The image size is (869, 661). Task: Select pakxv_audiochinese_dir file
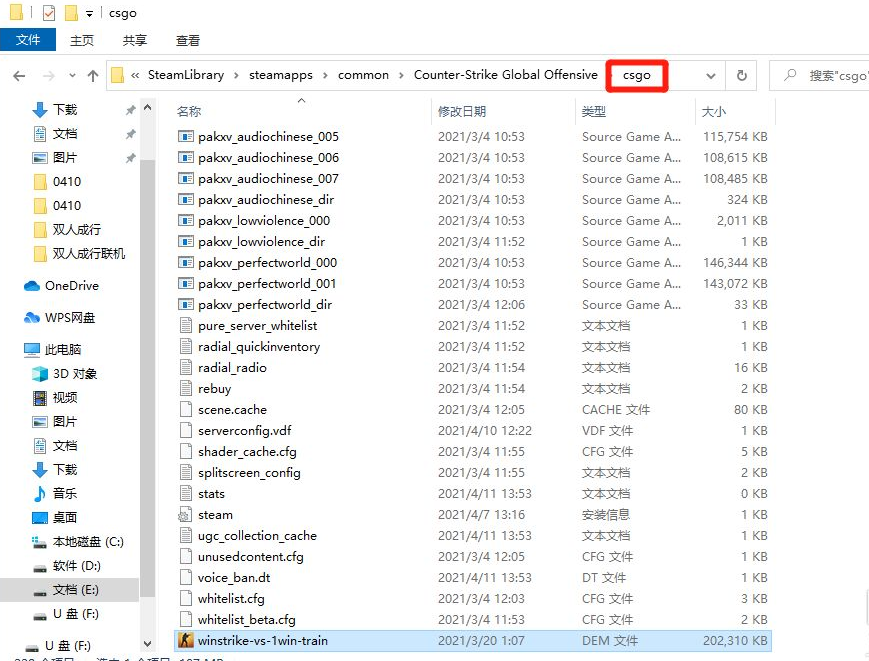point(266,199)
